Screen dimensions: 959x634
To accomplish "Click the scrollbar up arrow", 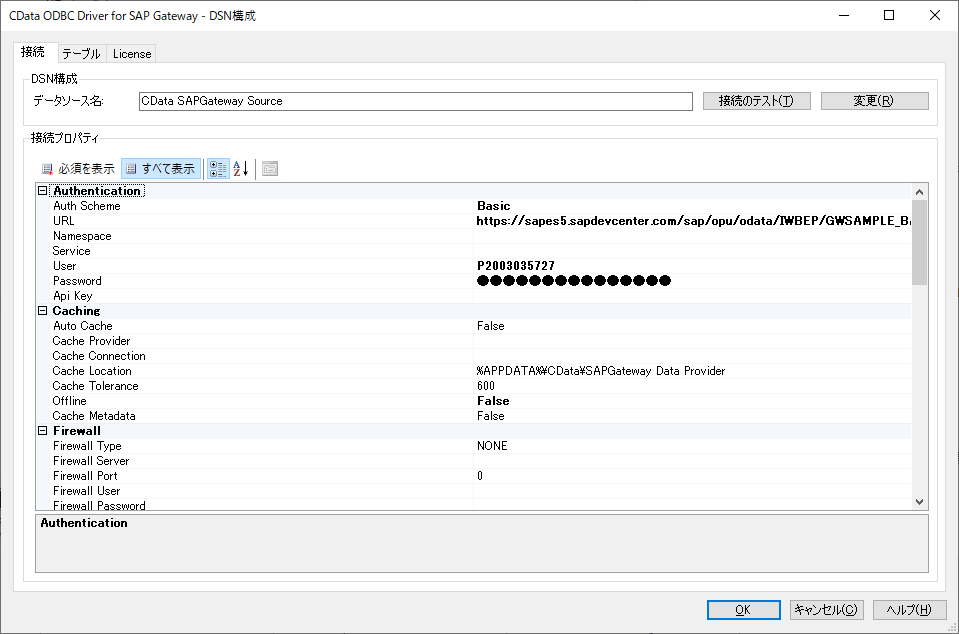I will (919, 192).
